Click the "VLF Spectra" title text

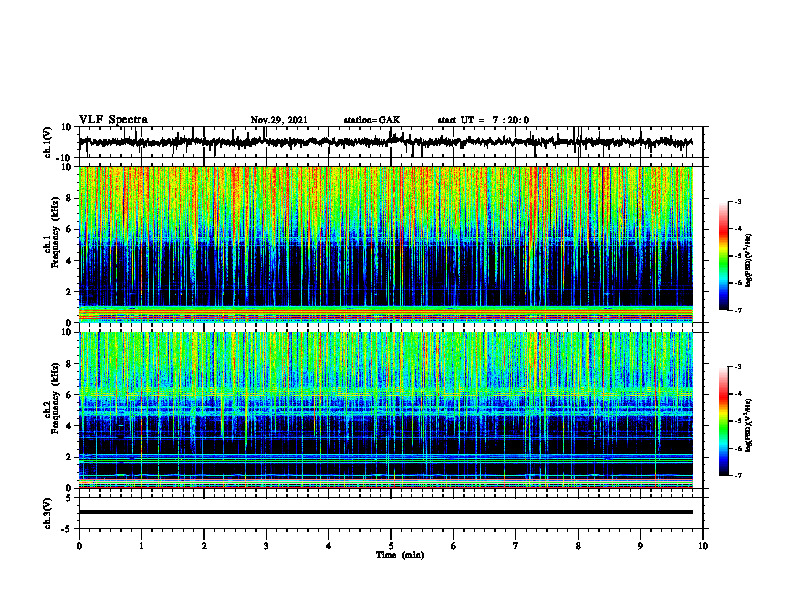pos(113,120)
